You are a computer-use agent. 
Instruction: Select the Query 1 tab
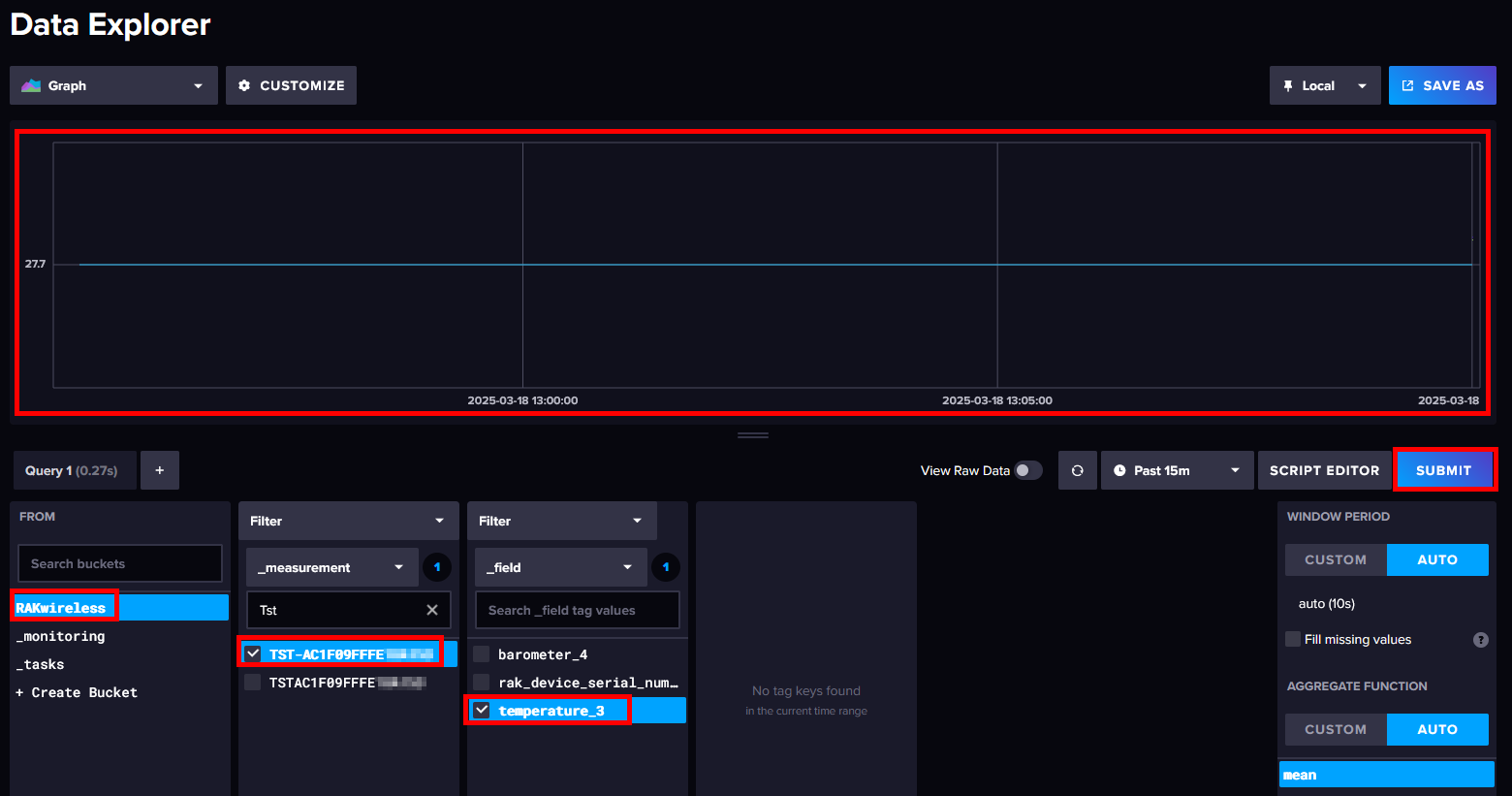pyautogui.click(x=73, y=470)
